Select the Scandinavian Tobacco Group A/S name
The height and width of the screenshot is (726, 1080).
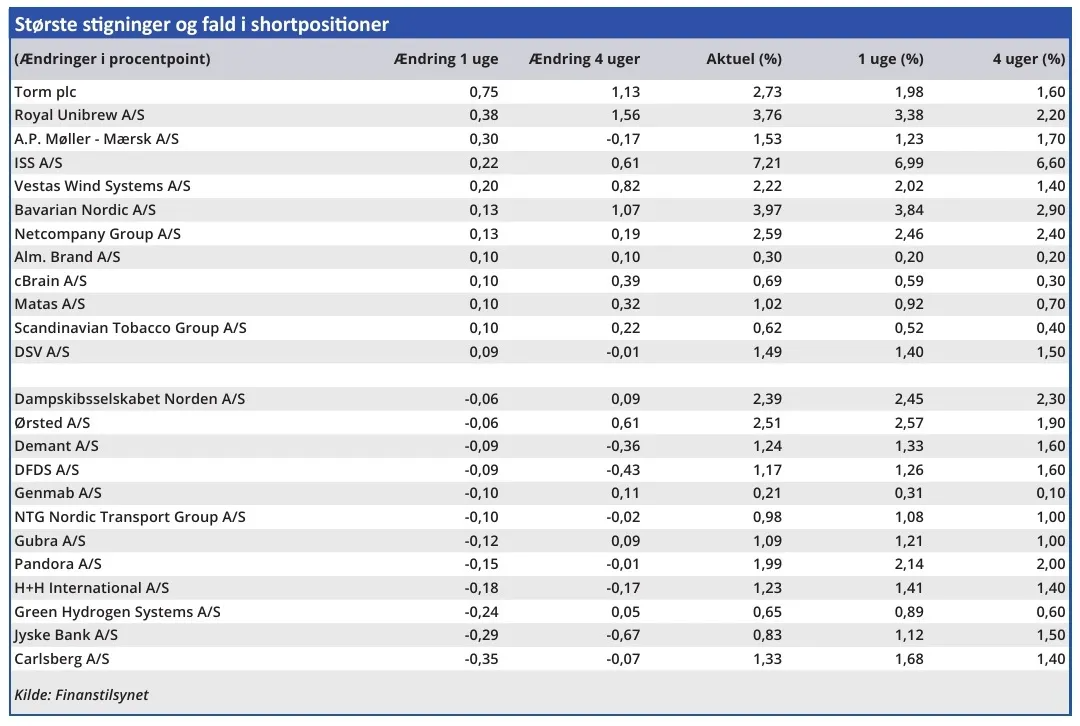(130, 328)
